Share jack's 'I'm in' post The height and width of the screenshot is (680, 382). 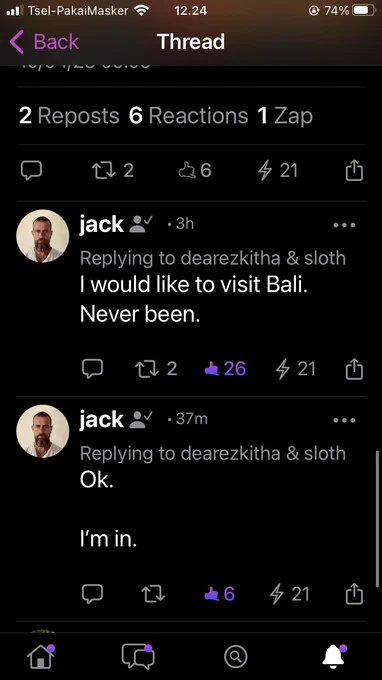coord(354,593)
